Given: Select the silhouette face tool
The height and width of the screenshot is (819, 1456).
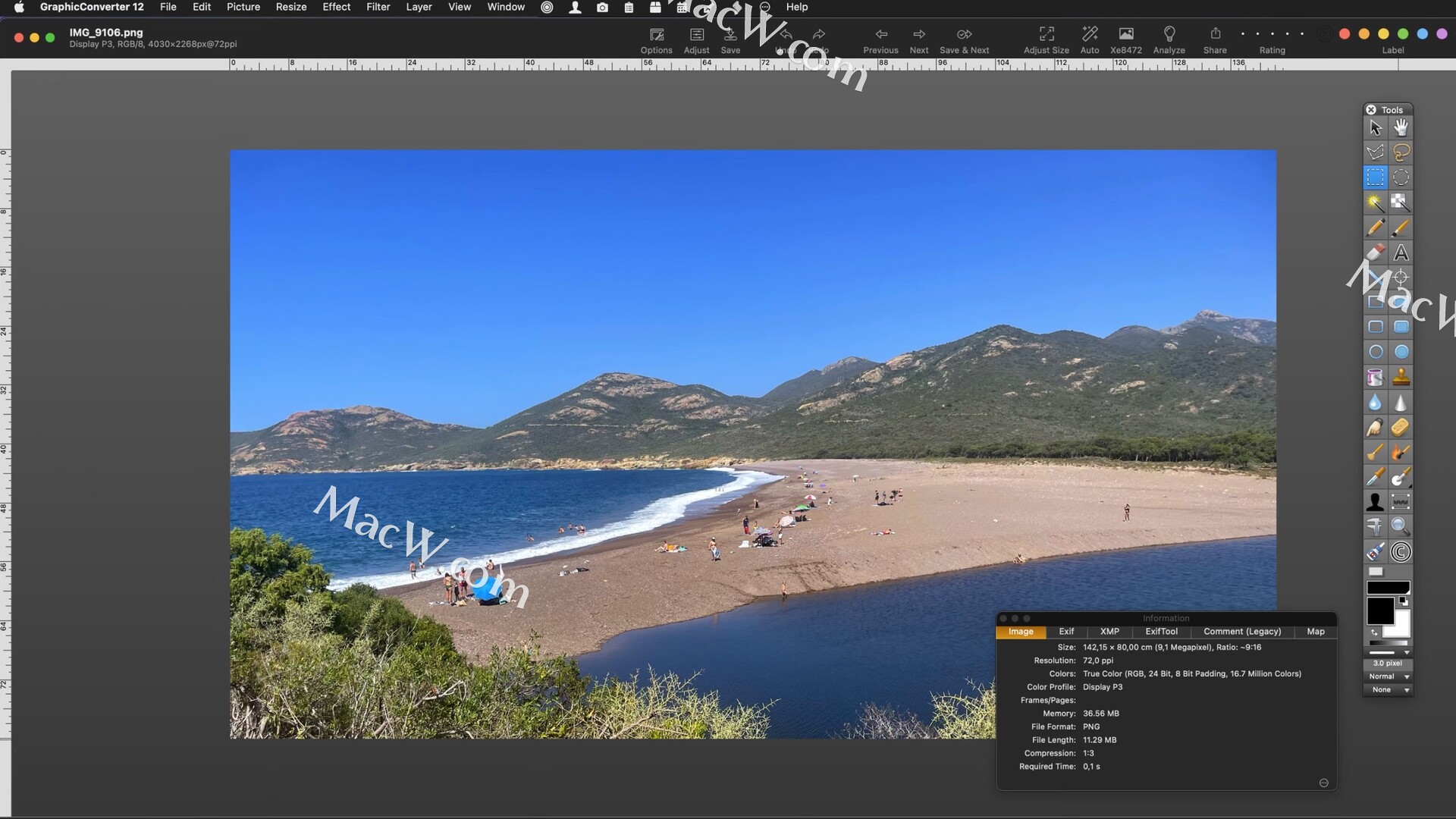Looking at the screenshot, I should 1376,502.
